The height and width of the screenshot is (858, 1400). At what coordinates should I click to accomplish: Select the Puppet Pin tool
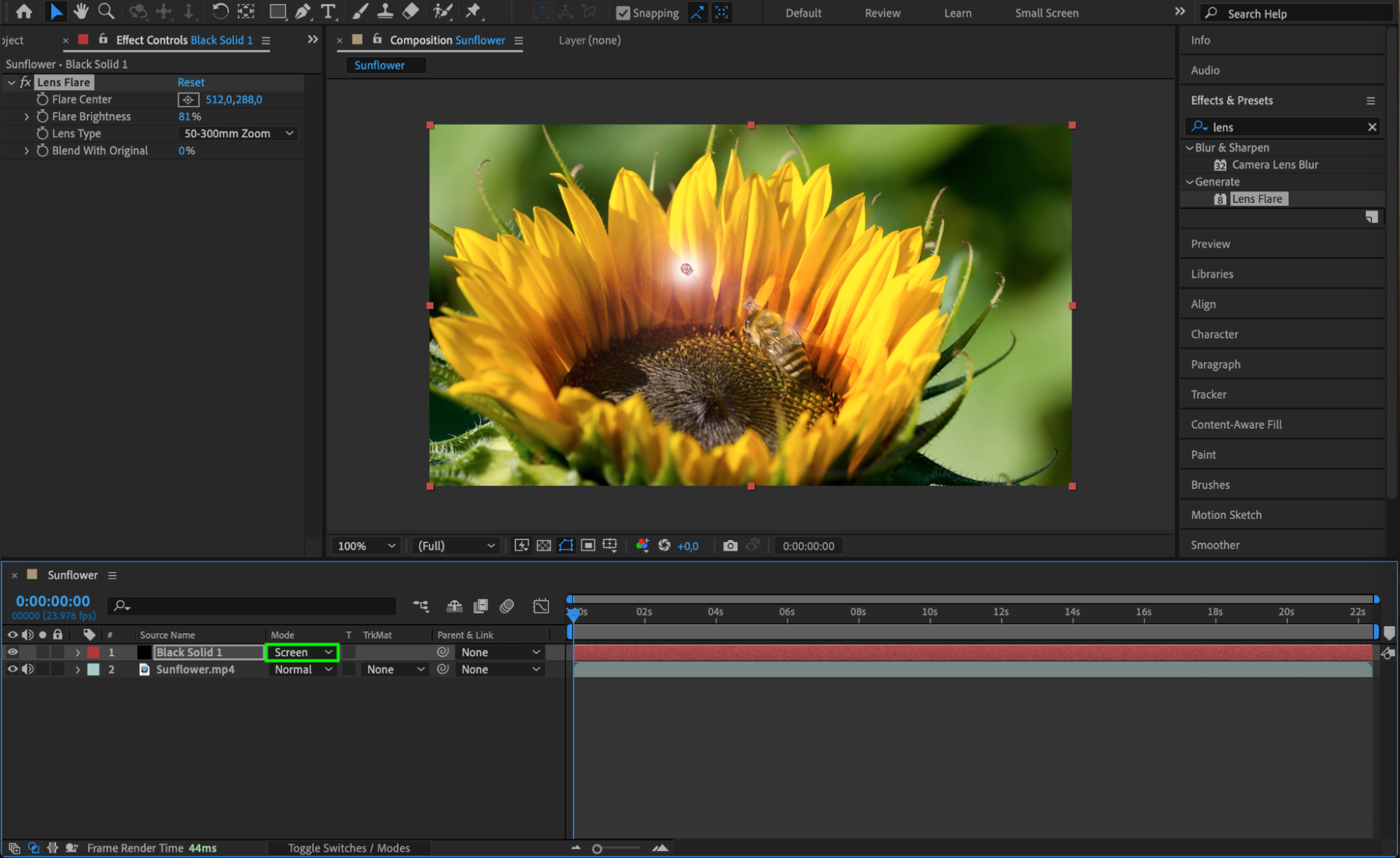473,11
